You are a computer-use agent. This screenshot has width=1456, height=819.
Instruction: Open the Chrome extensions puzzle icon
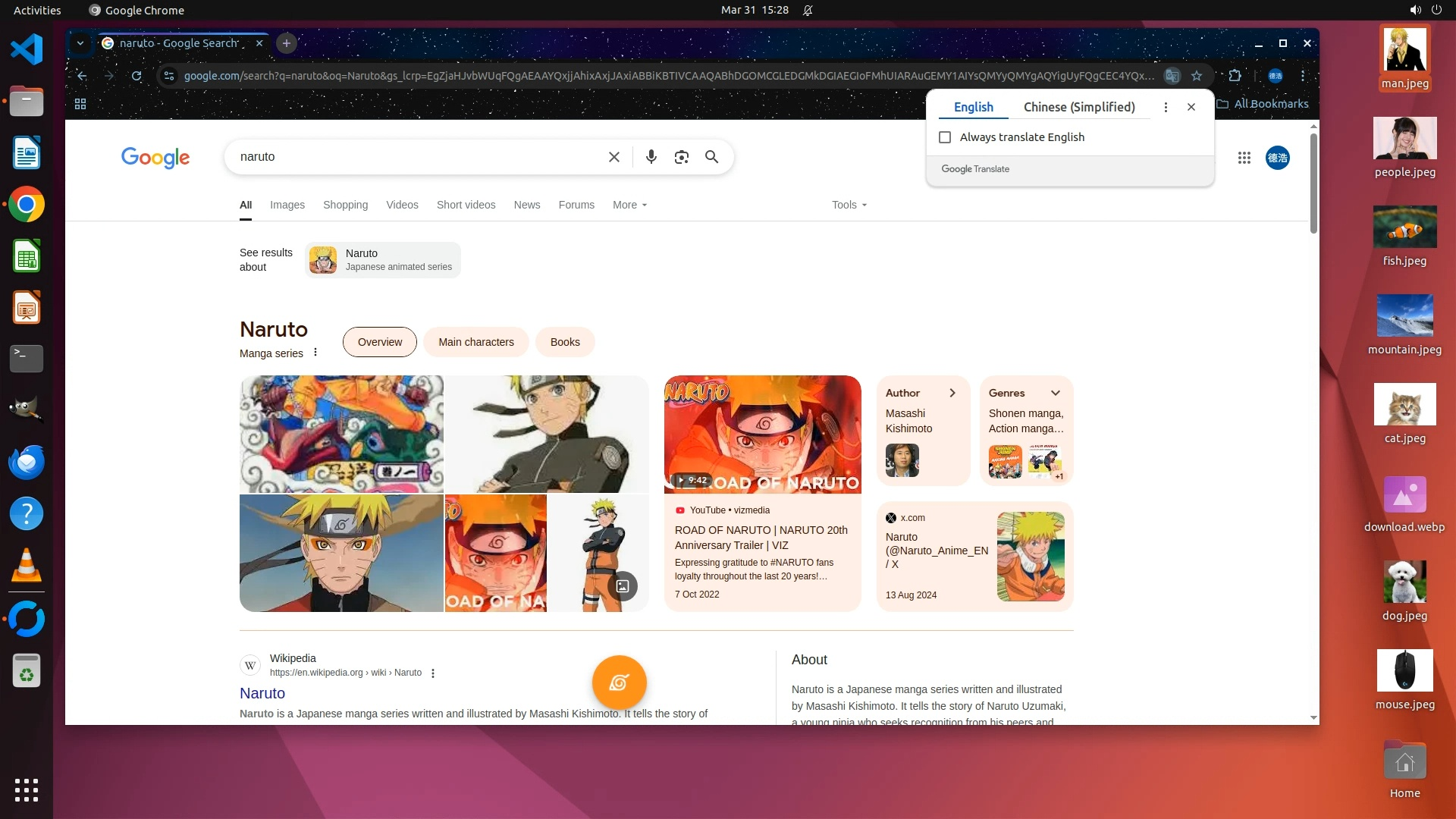tap(1235, 76)
